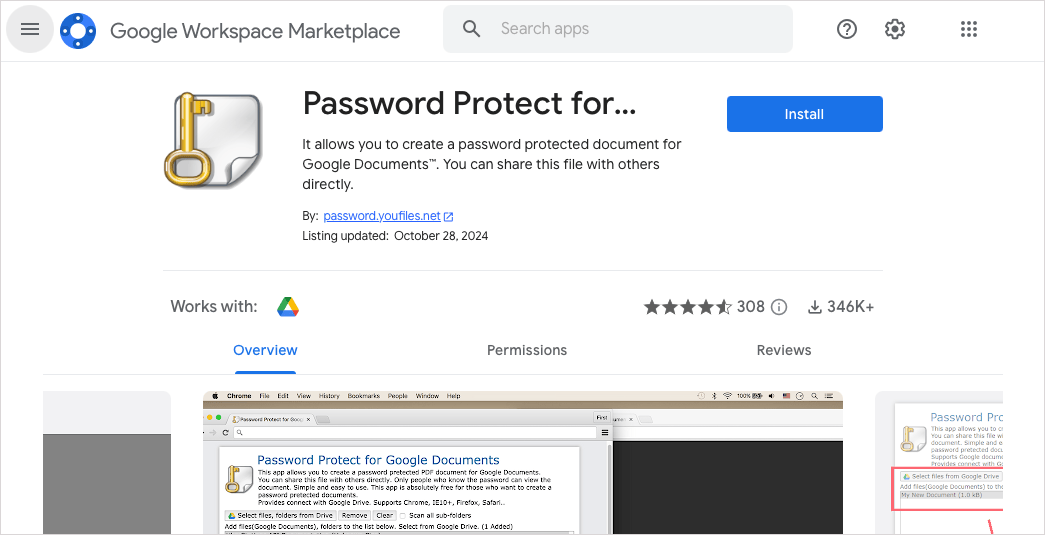Click the search magnifier icon
The image size is (1045, 535).
tap(471, 29)
